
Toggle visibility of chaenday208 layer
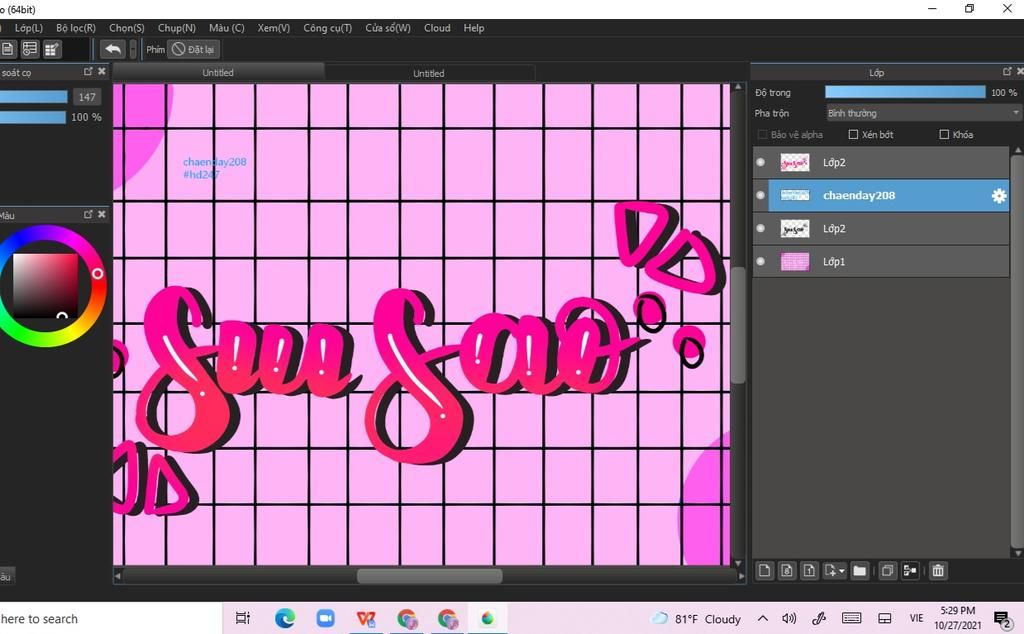(760, 195)
